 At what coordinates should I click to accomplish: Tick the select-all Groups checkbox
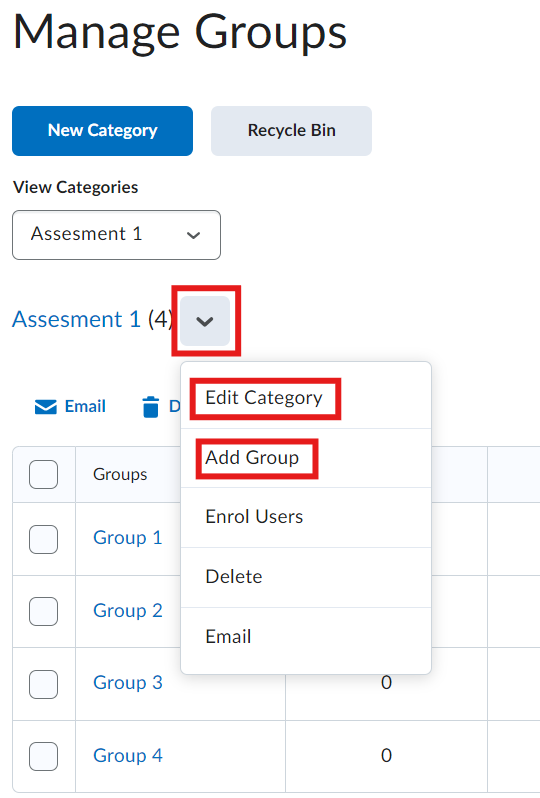(x=43, y=474)
